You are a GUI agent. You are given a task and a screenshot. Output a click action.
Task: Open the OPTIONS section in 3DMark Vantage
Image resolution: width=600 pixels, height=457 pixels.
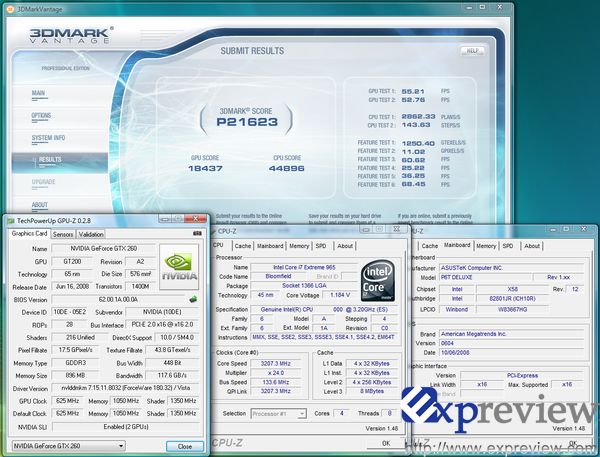(x=41, y=116)
